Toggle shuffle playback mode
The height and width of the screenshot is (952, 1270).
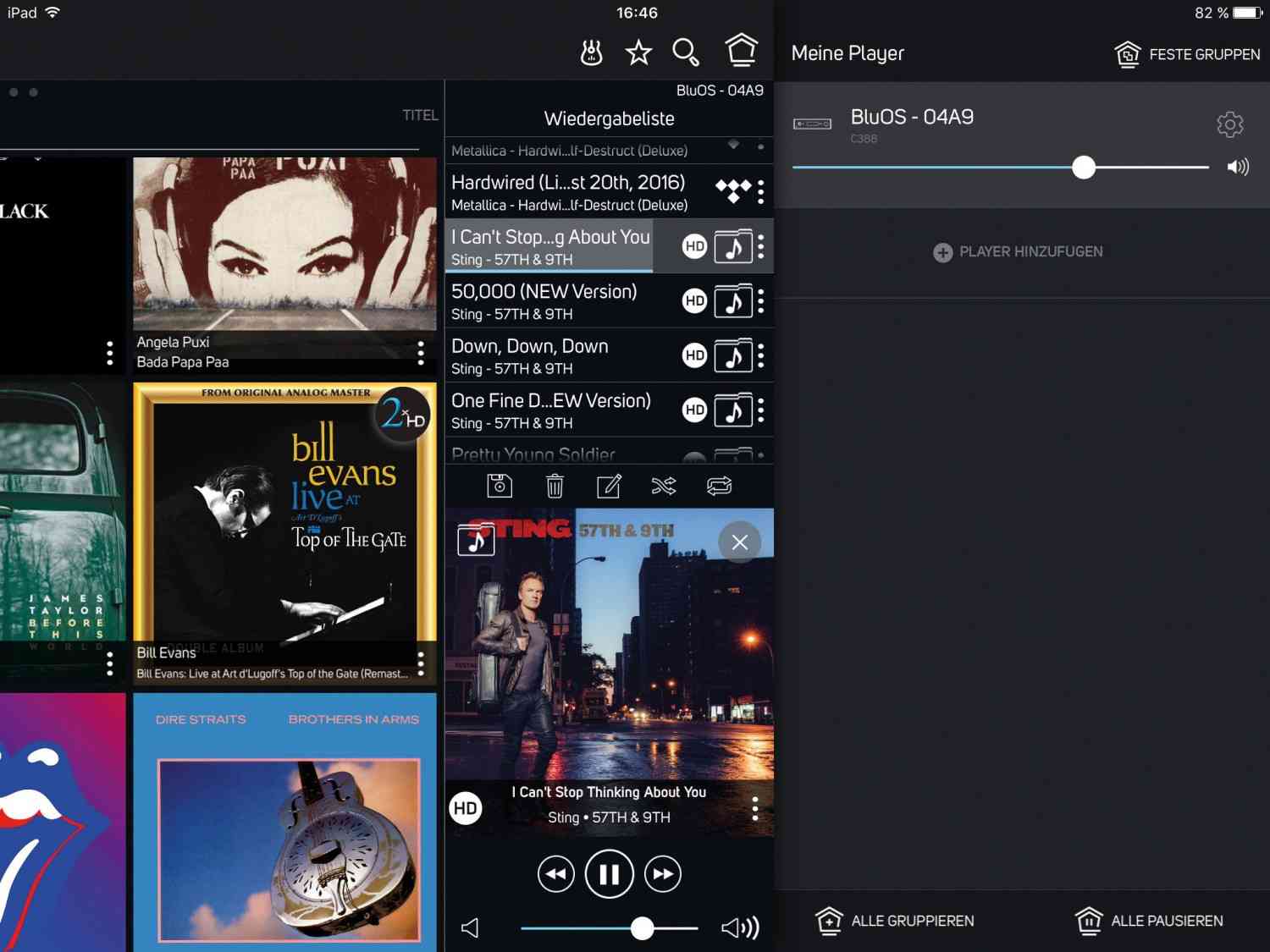pos(664,486)
